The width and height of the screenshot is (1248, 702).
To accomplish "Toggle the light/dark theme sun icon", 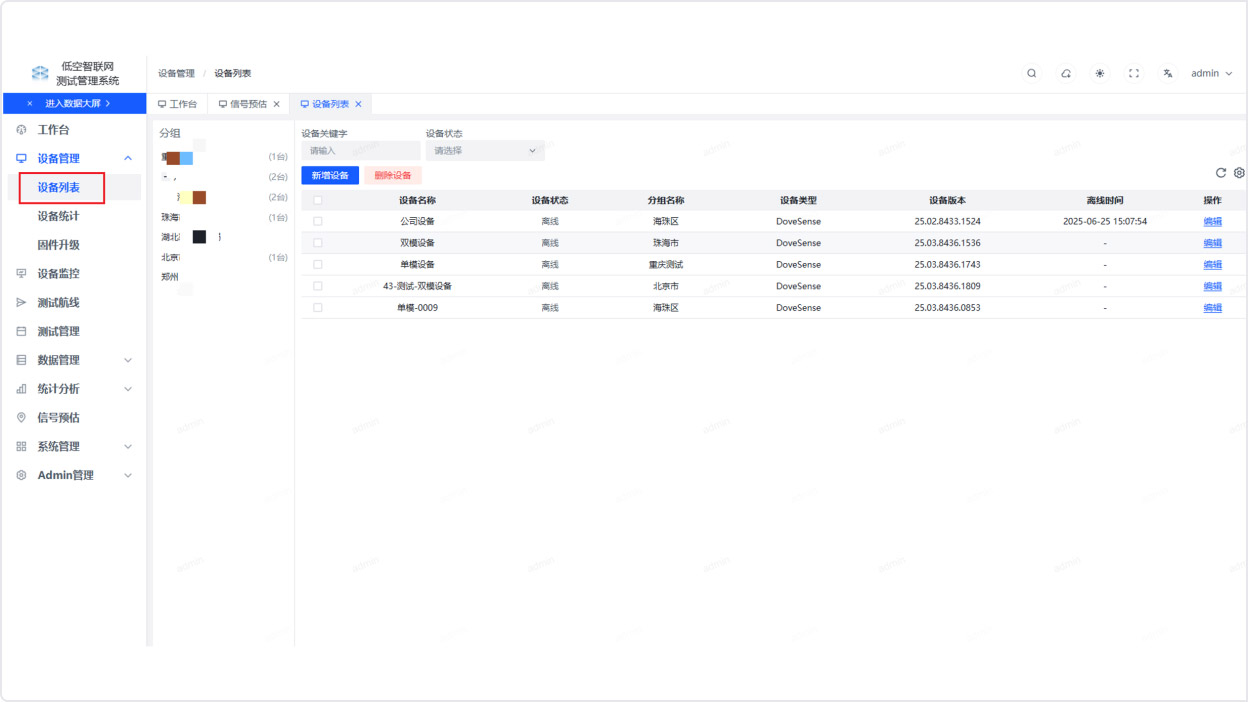I will click(x=1100, y=73).
